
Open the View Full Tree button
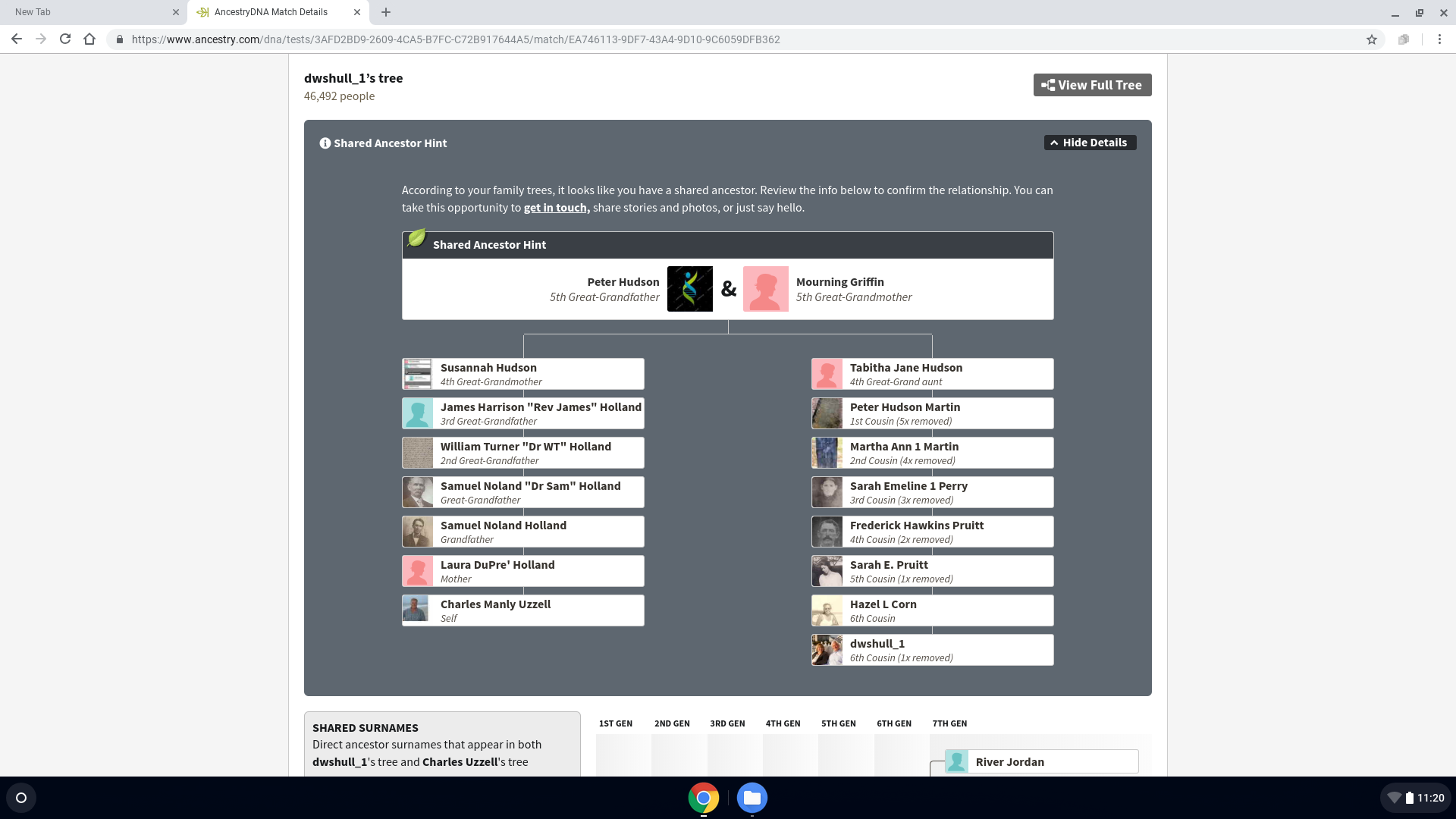(x=1092, y=85)
